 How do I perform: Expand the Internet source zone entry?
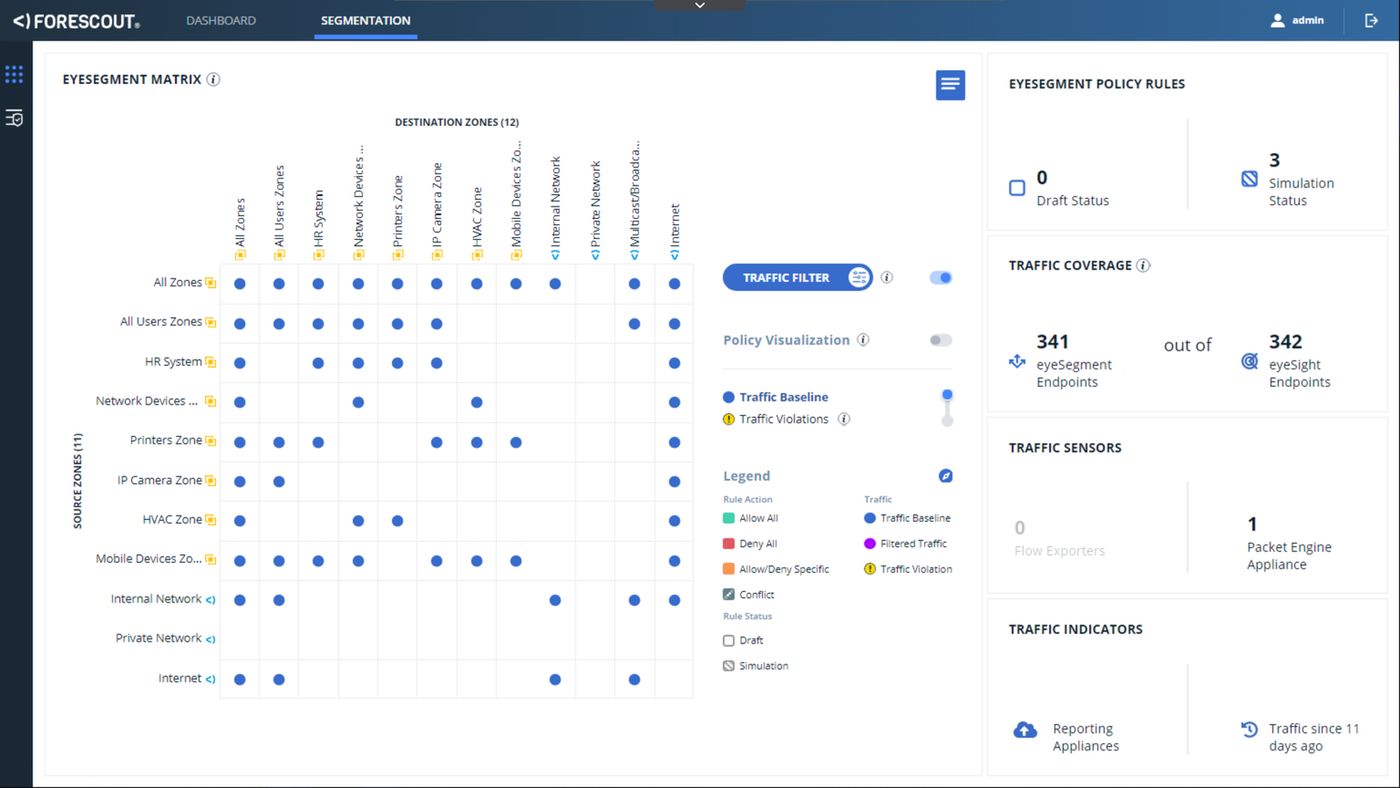(210, 678)
